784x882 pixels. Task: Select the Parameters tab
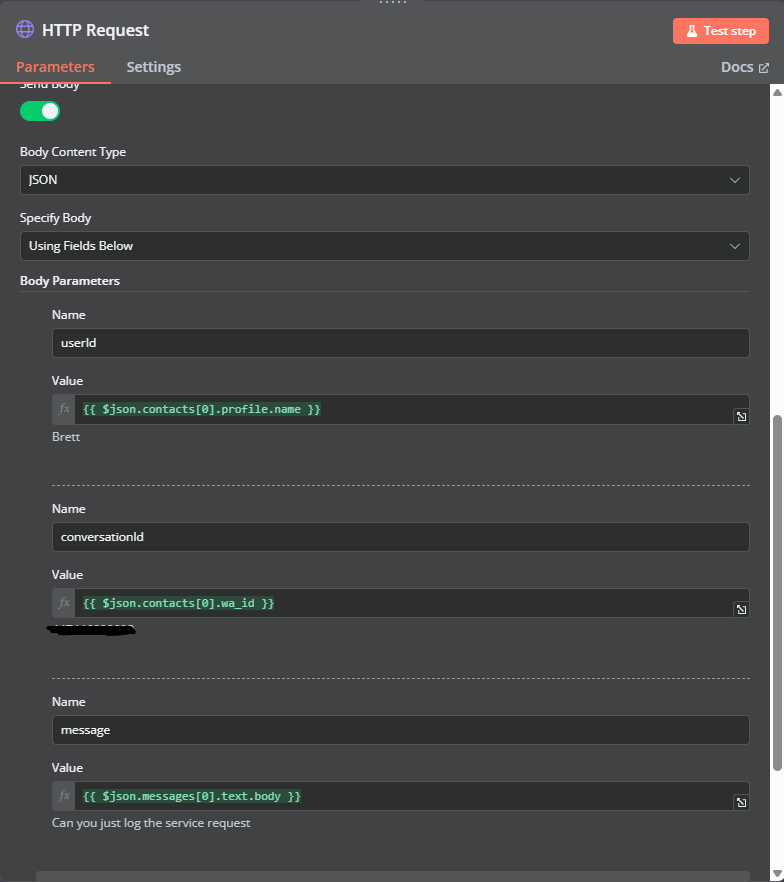(55, 67)
